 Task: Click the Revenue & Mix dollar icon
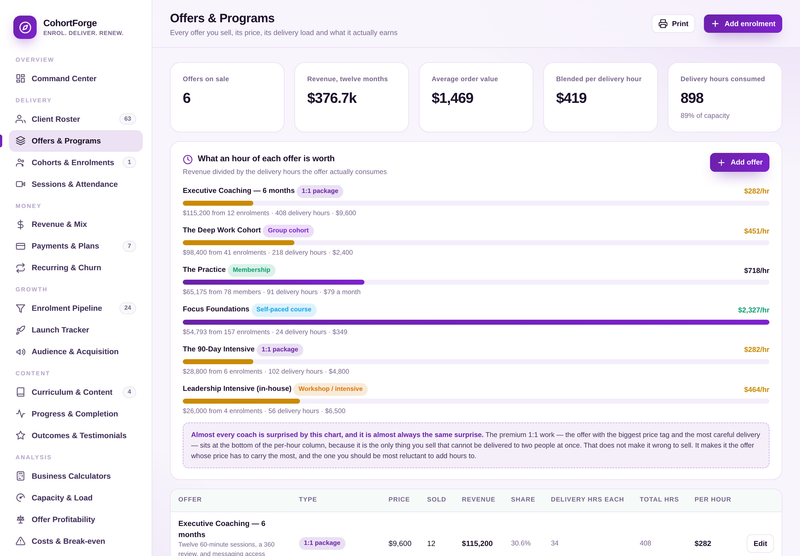pyautogui.click(x=20, y=224)
